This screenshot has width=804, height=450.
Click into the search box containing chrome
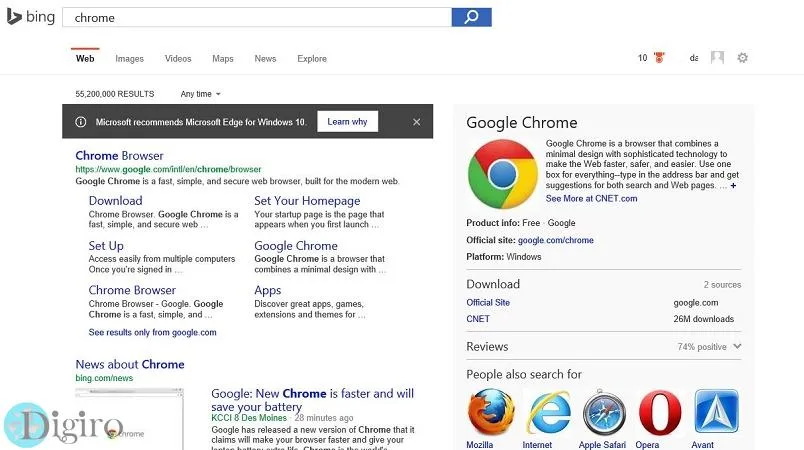point(257,17)
